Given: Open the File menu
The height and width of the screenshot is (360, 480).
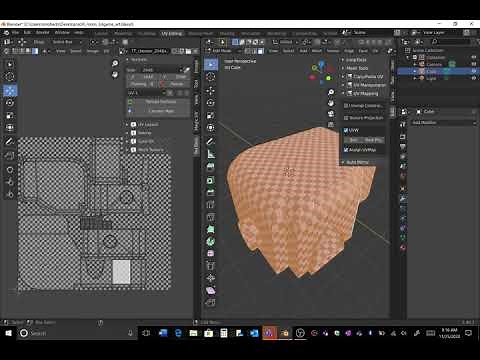Looking at the screenshot, I should click(16, 33).
